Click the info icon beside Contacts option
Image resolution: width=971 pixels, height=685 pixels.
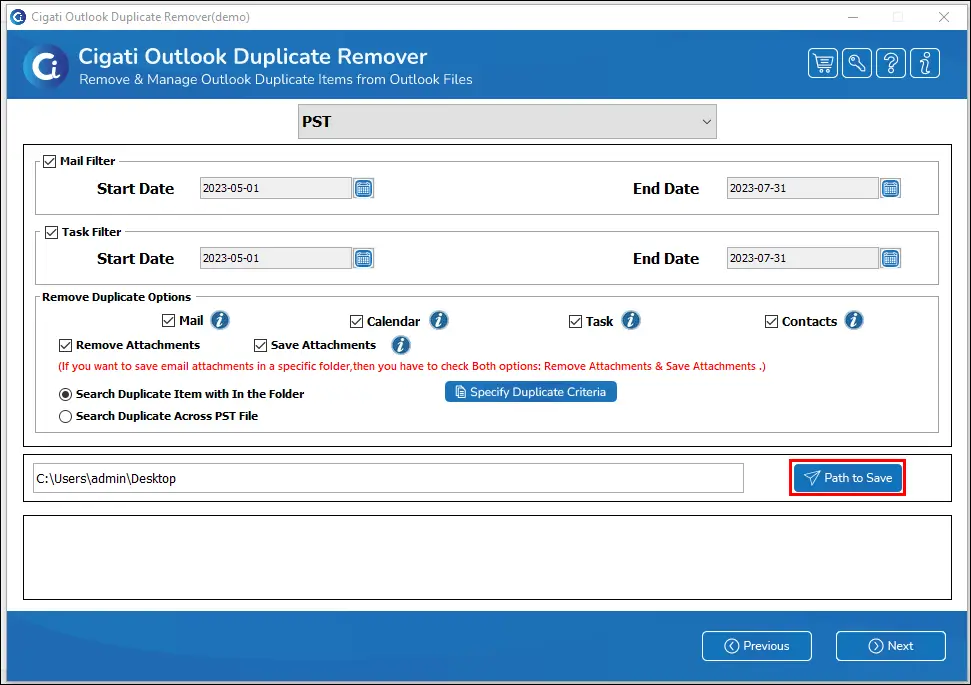[853, 320]
